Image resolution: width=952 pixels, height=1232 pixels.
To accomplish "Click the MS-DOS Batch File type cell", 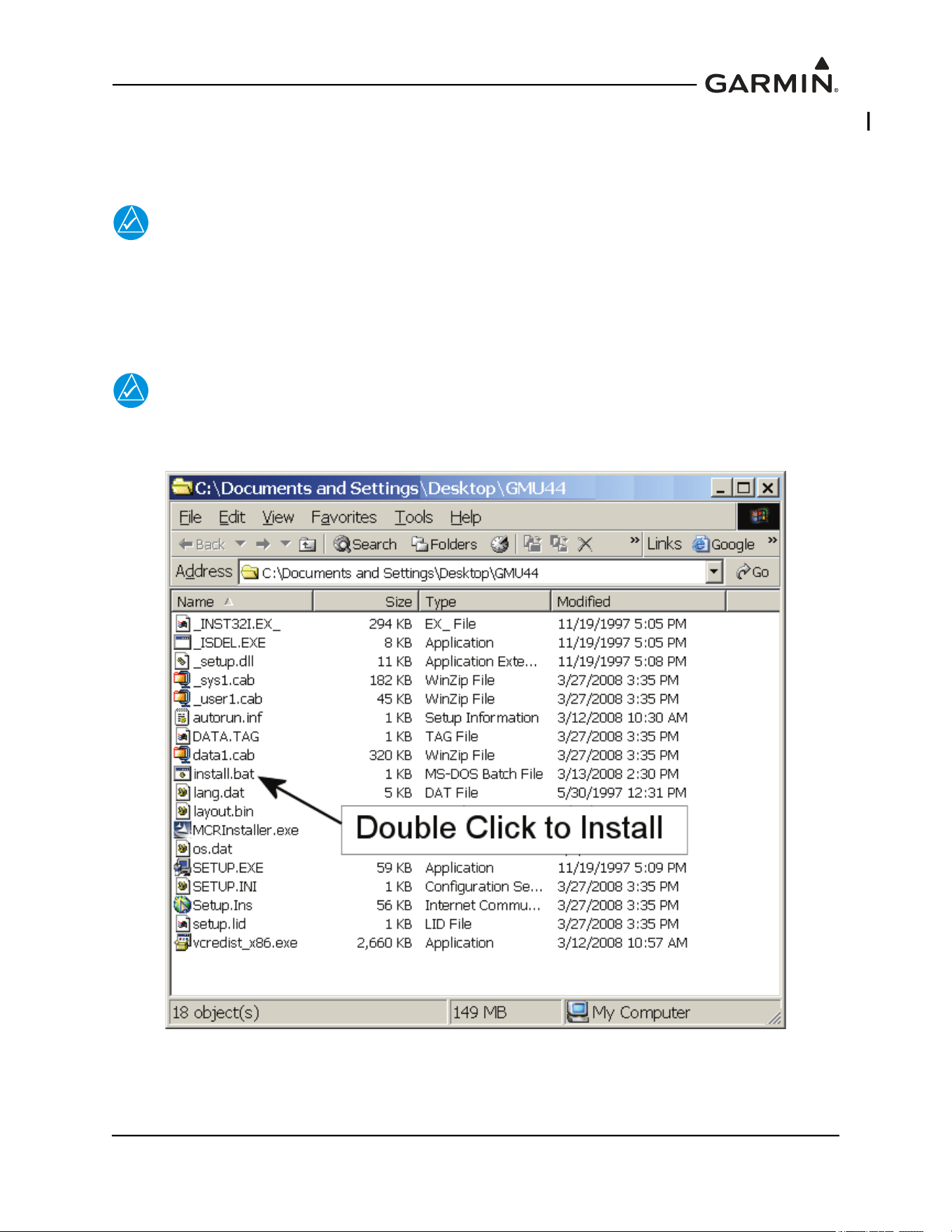I will (x=484, y=774).
